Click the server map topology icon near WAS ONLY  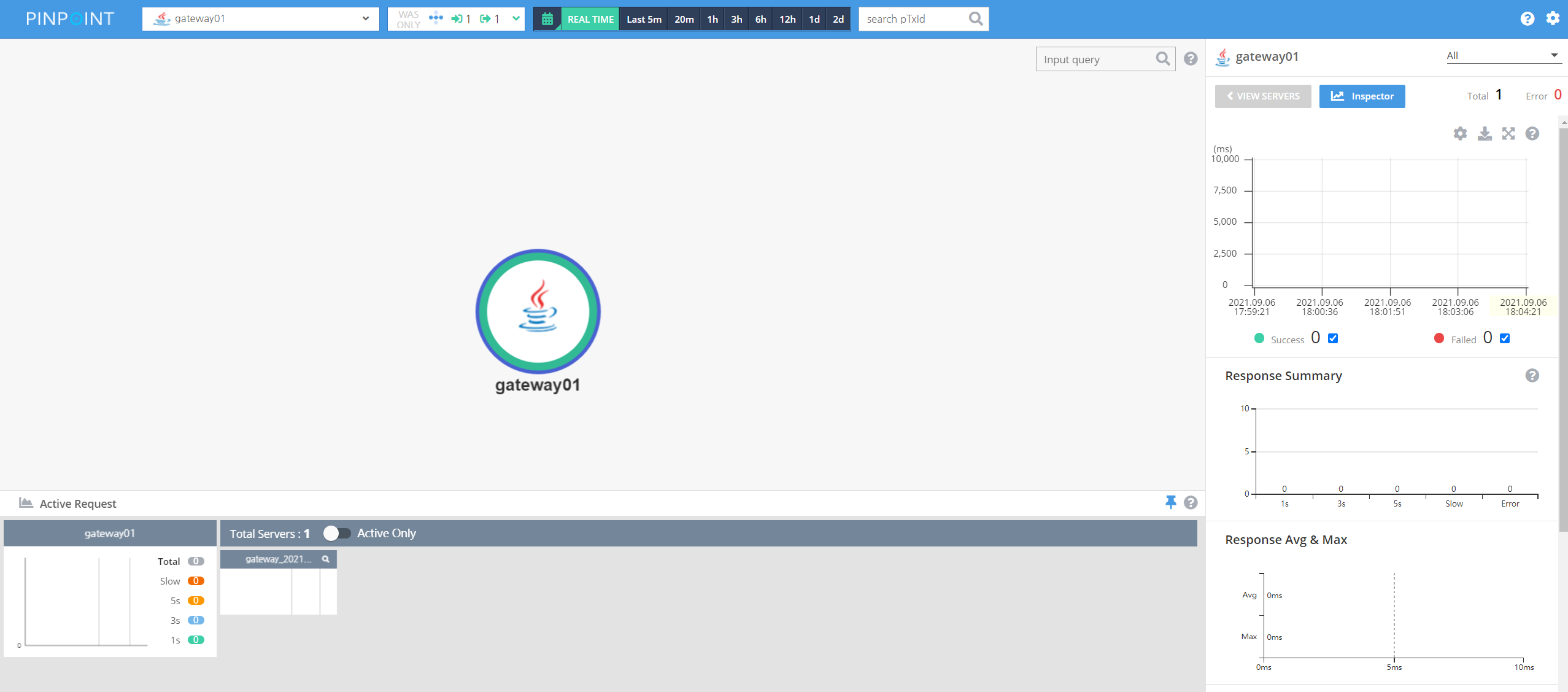pyautogui.click(x=436, y=18)
